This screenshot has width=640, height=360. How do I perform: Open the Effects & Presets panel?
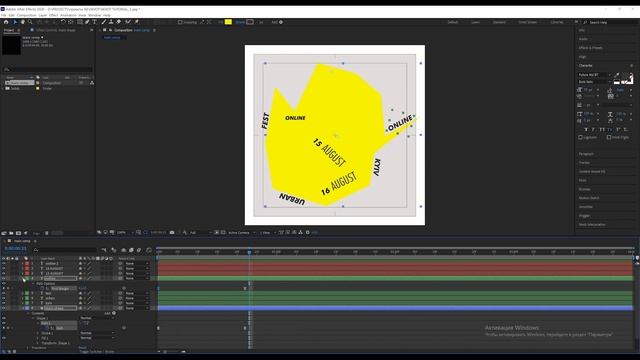click(591, 48)
